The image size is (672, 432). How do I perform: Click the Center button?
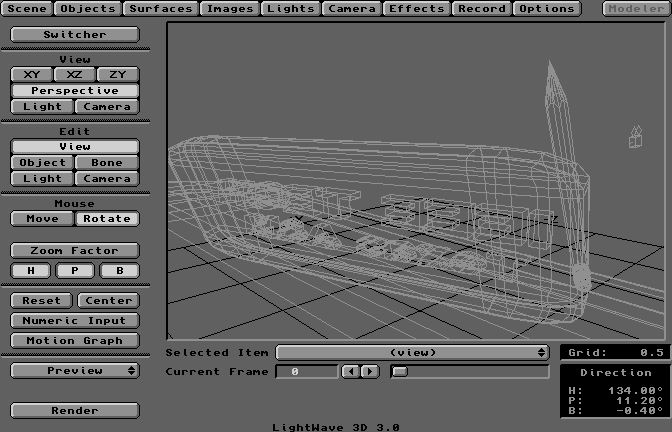coord(108,301)
